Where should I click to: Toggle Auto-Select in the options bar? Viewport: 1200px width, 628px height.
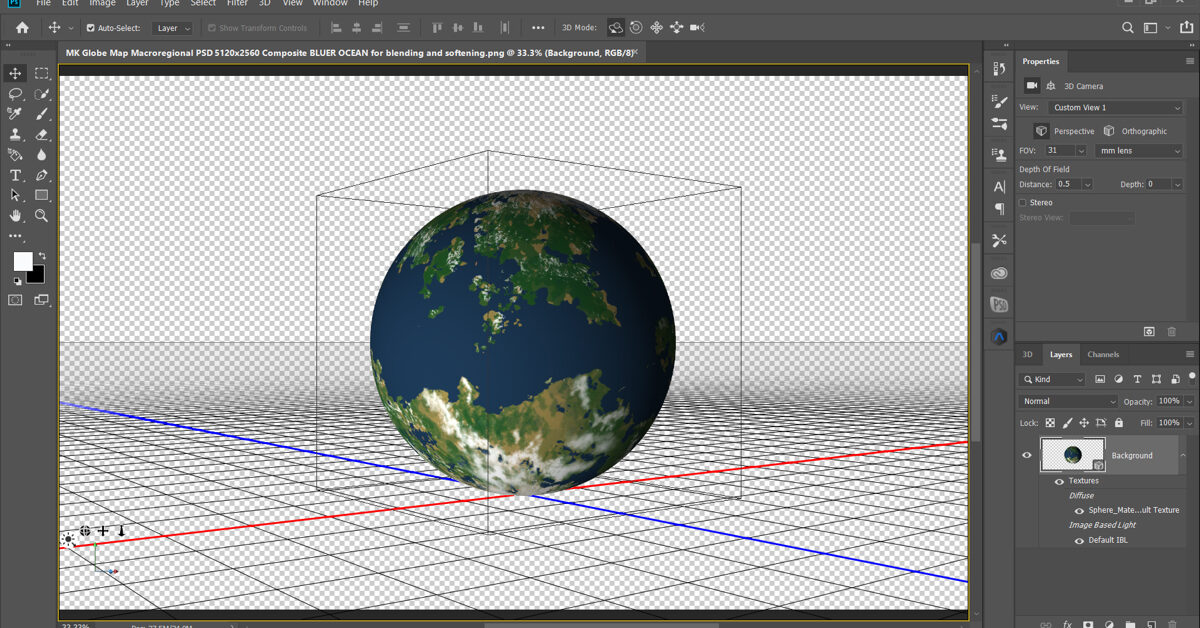coord(89,27)
